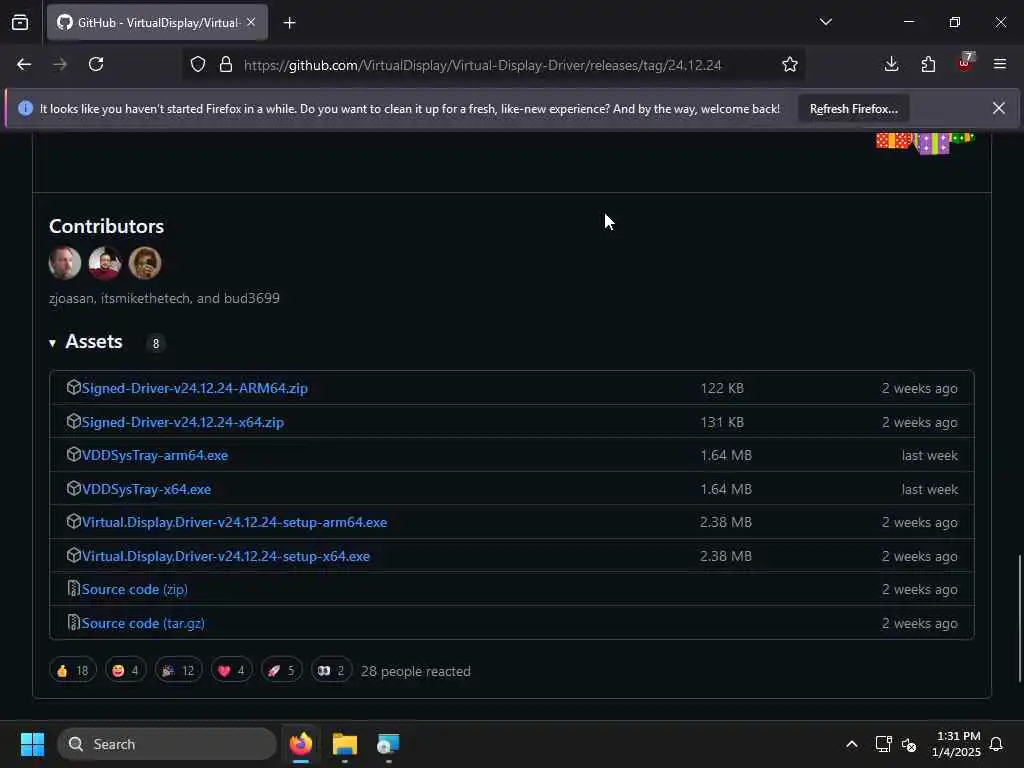The width and height of the screenshot is (1024, 768).
Task: Collapse the Assets section
Action: (x=86, y=342)
